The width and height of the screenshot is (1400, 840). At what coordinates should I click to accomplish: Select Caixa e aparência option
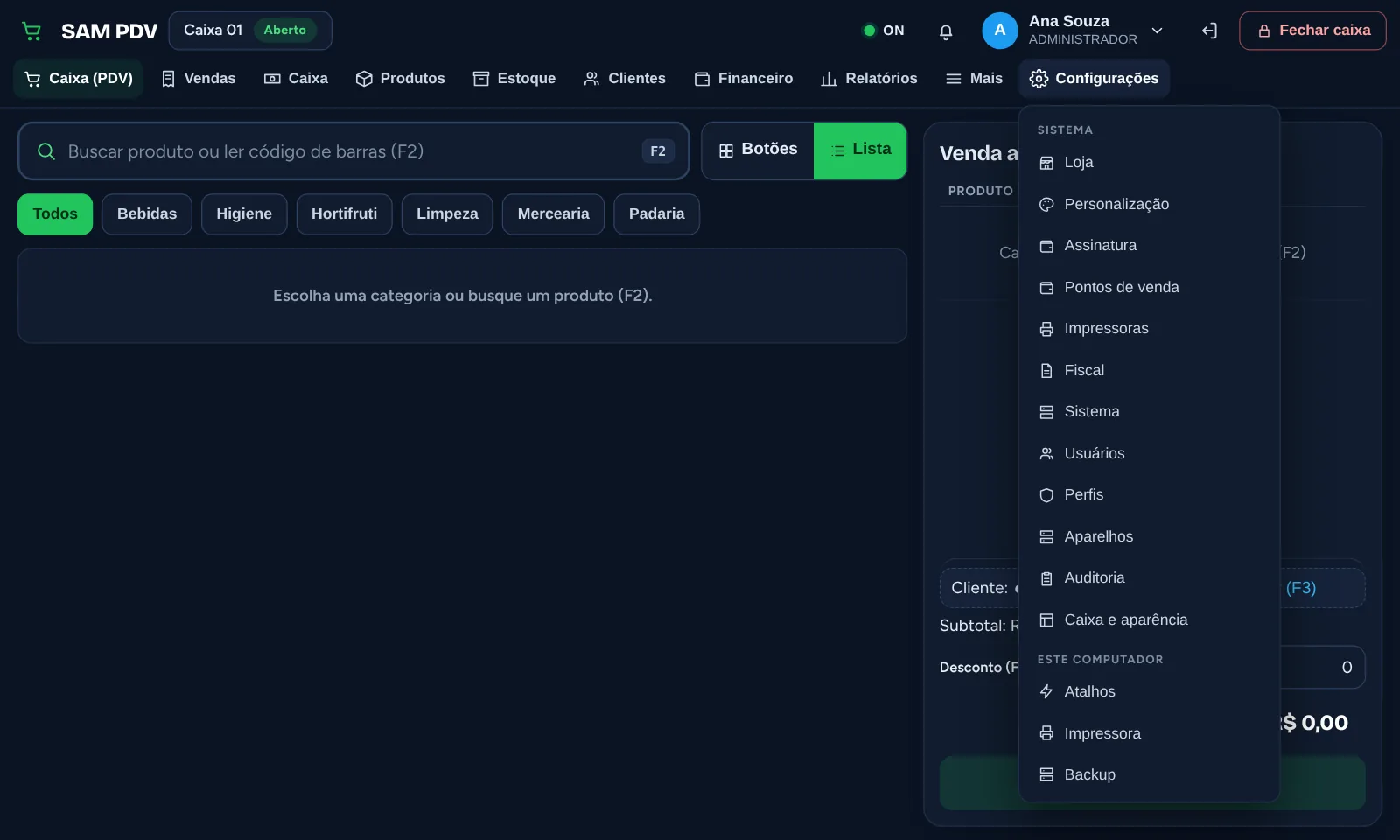tap(1149, 619)
